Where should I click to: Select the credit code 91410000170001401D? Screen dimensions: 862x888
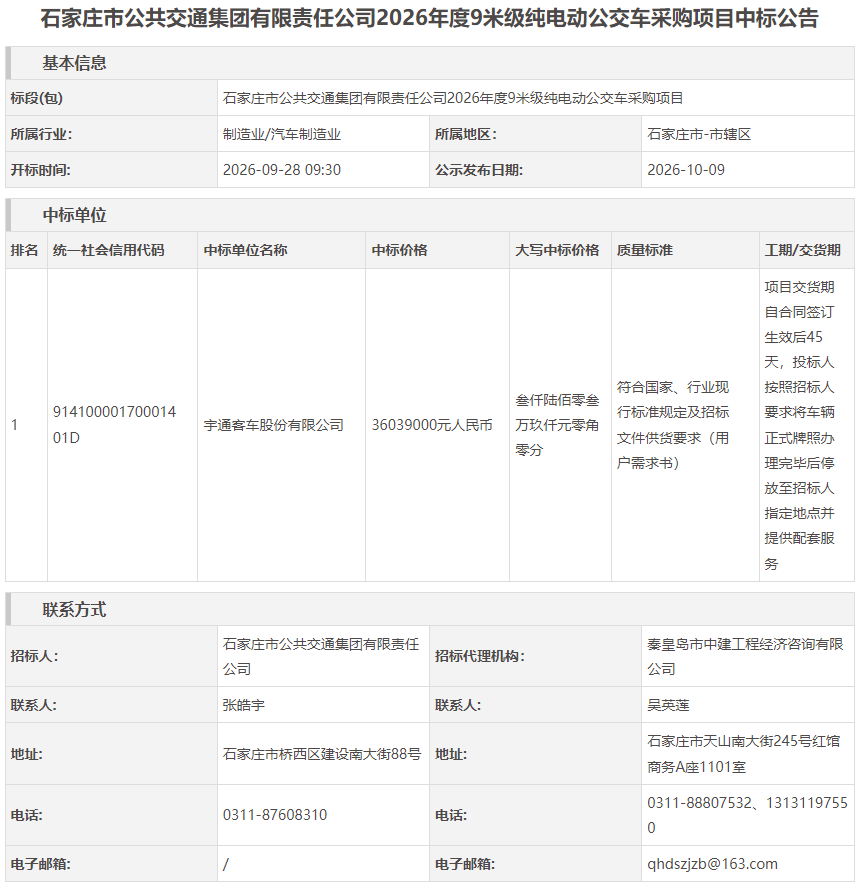pyautogui.click(x=114, y=425)
